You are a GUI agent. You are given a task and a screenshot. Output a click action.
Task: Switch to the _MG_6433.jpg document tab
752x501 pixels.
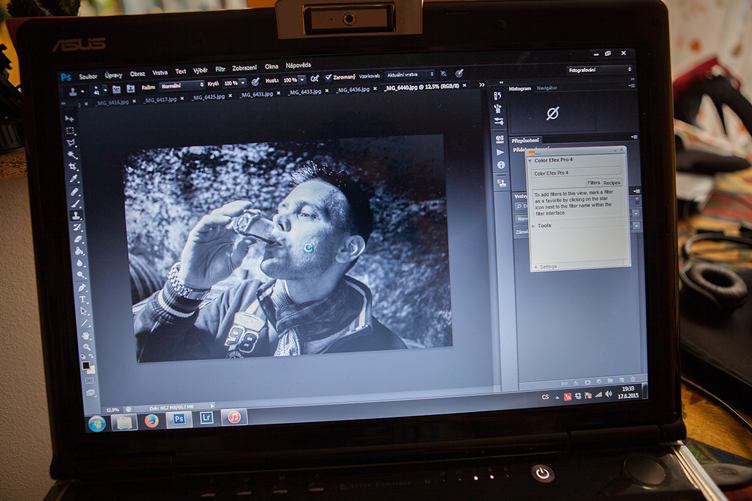[x=304, y=92]
